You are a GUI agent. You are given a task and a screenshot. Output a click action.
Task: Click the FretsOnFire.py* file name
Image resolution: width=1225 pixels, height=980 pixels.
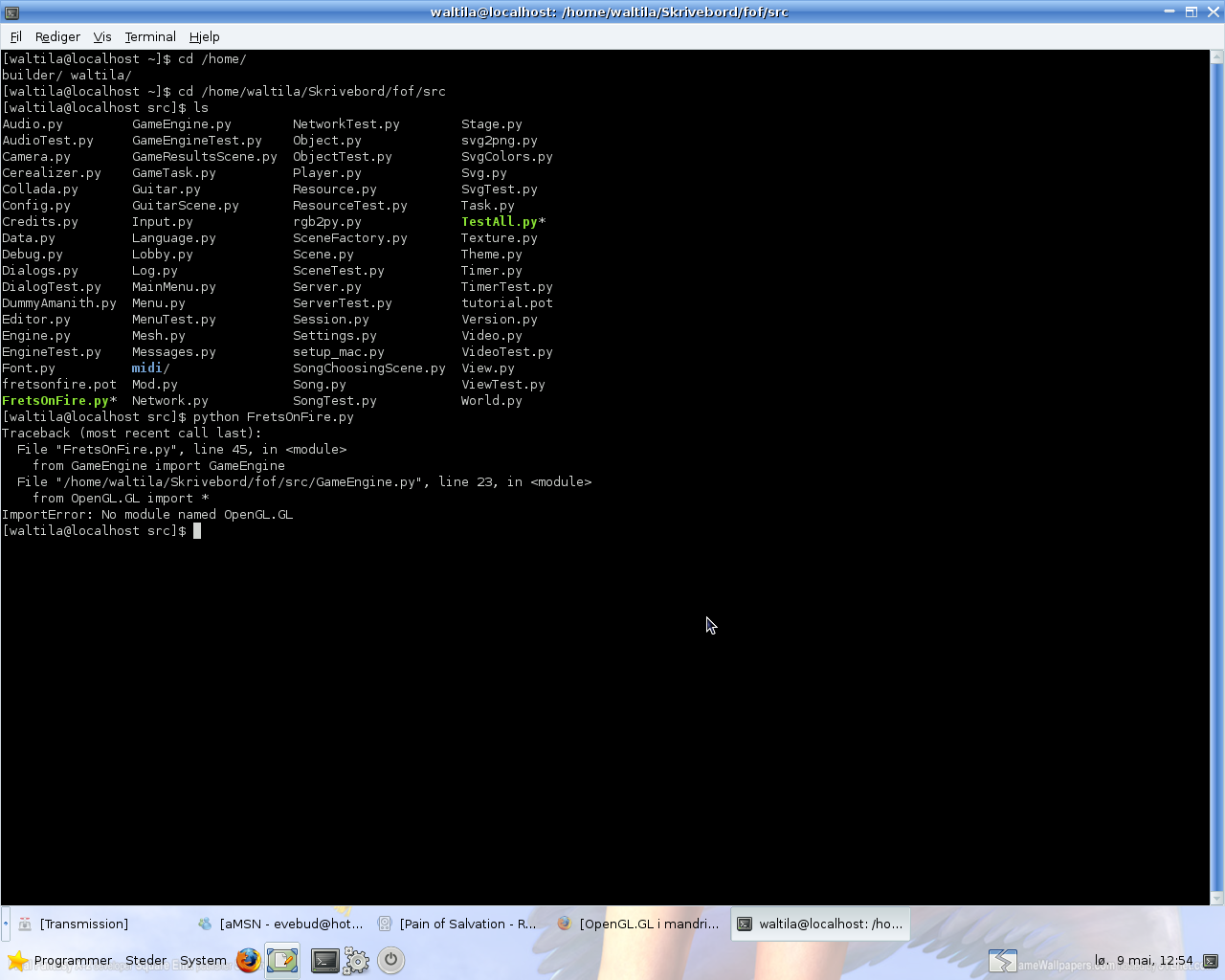coord(59,401)
